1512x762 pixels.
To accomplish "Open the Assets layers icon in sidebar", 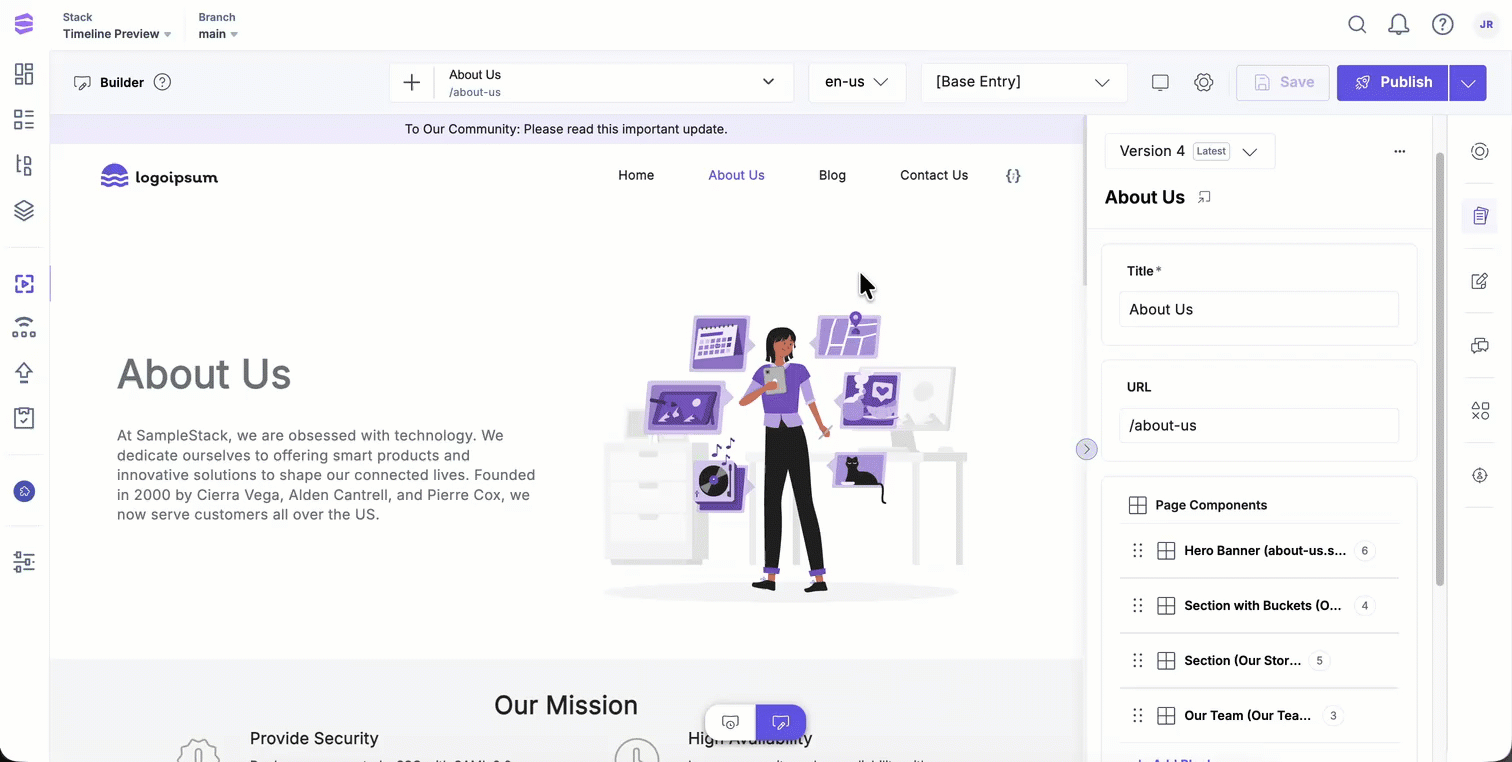I will coord(24,210).
